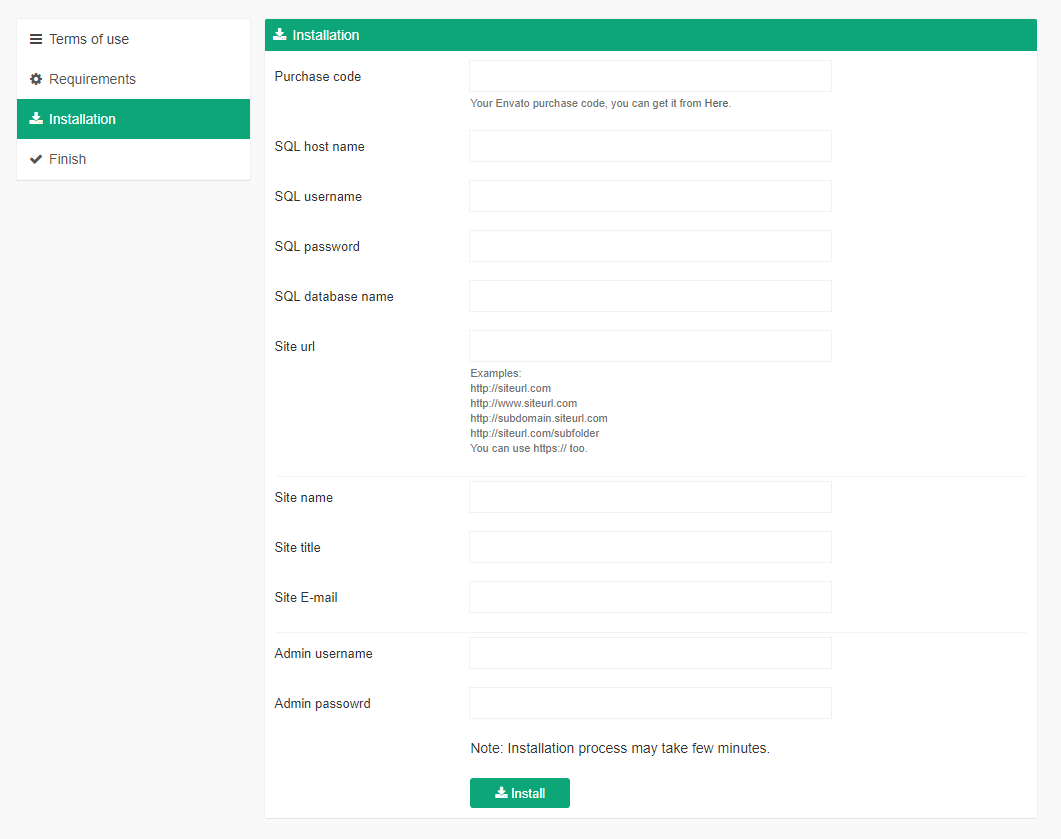The height and width of the screenshot is (839, 1061).
Task: Focus the Site E-mail field
Action: (650, 597)
